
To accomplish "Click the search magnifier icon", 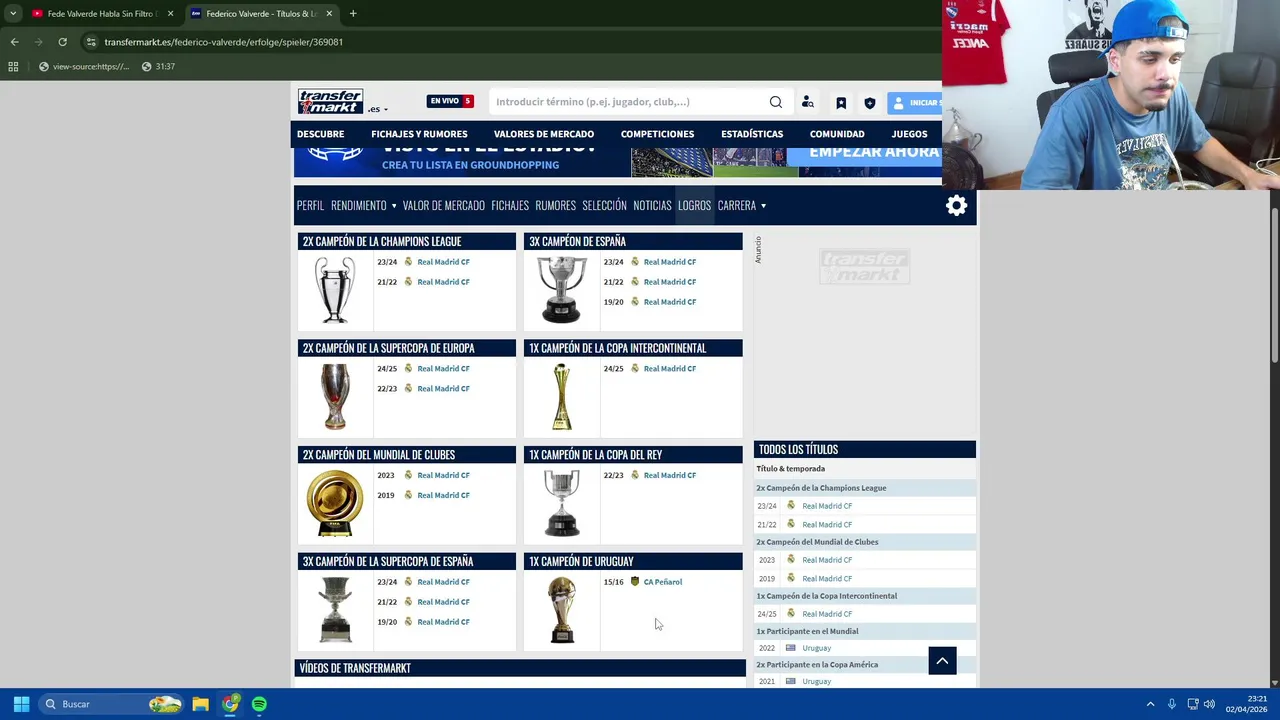I will pyautogui.click(x=776, y=102).
